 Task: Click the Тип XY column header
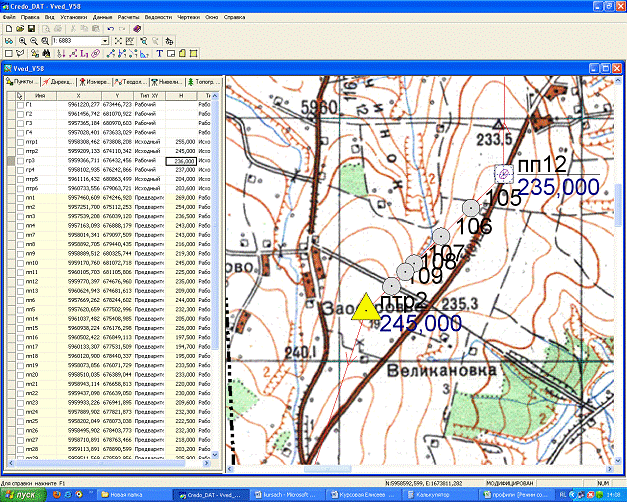(x=149, y=94)
